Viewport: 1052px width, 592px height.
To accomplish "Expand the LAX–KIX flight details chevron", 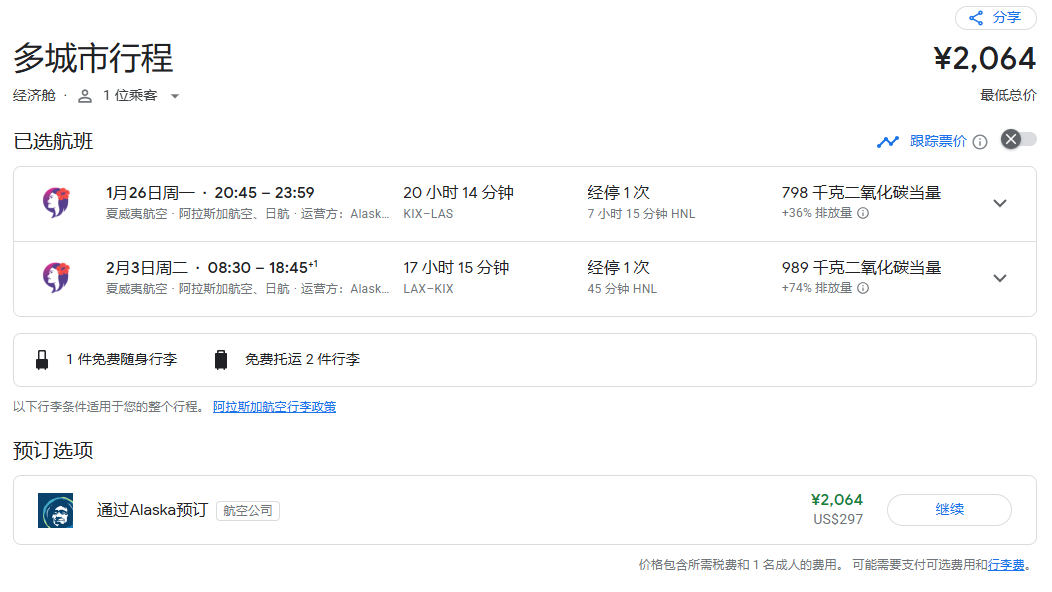I will [1000, 278].
